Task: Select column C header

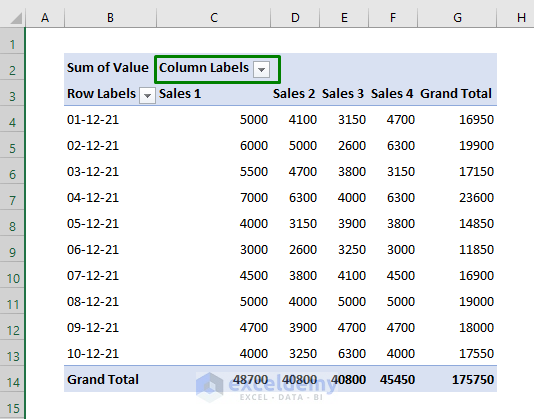Action: [x=214, y=17]
